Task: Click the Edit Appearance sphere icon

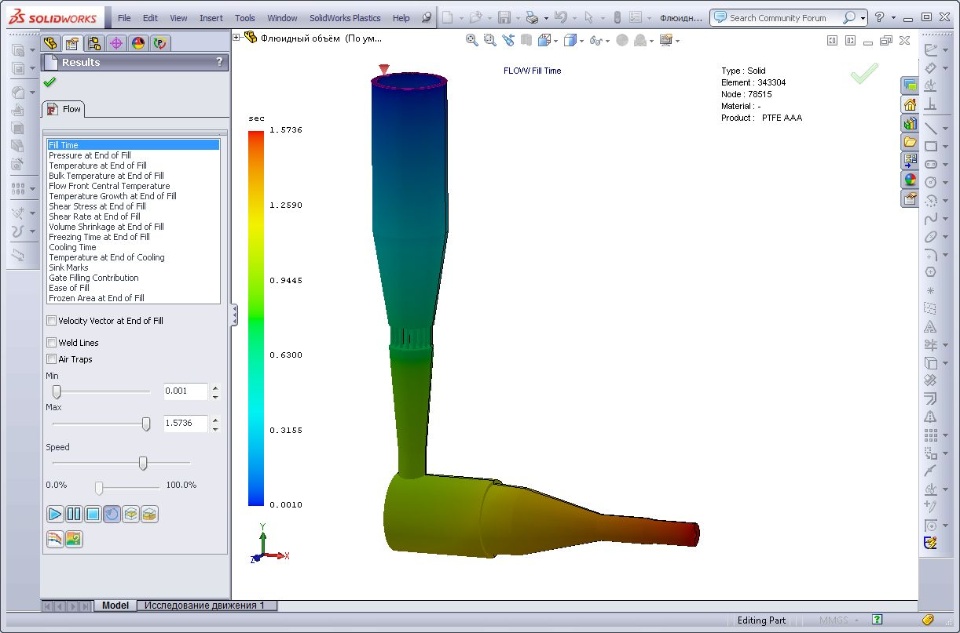Action: click(x=622, y=40)
